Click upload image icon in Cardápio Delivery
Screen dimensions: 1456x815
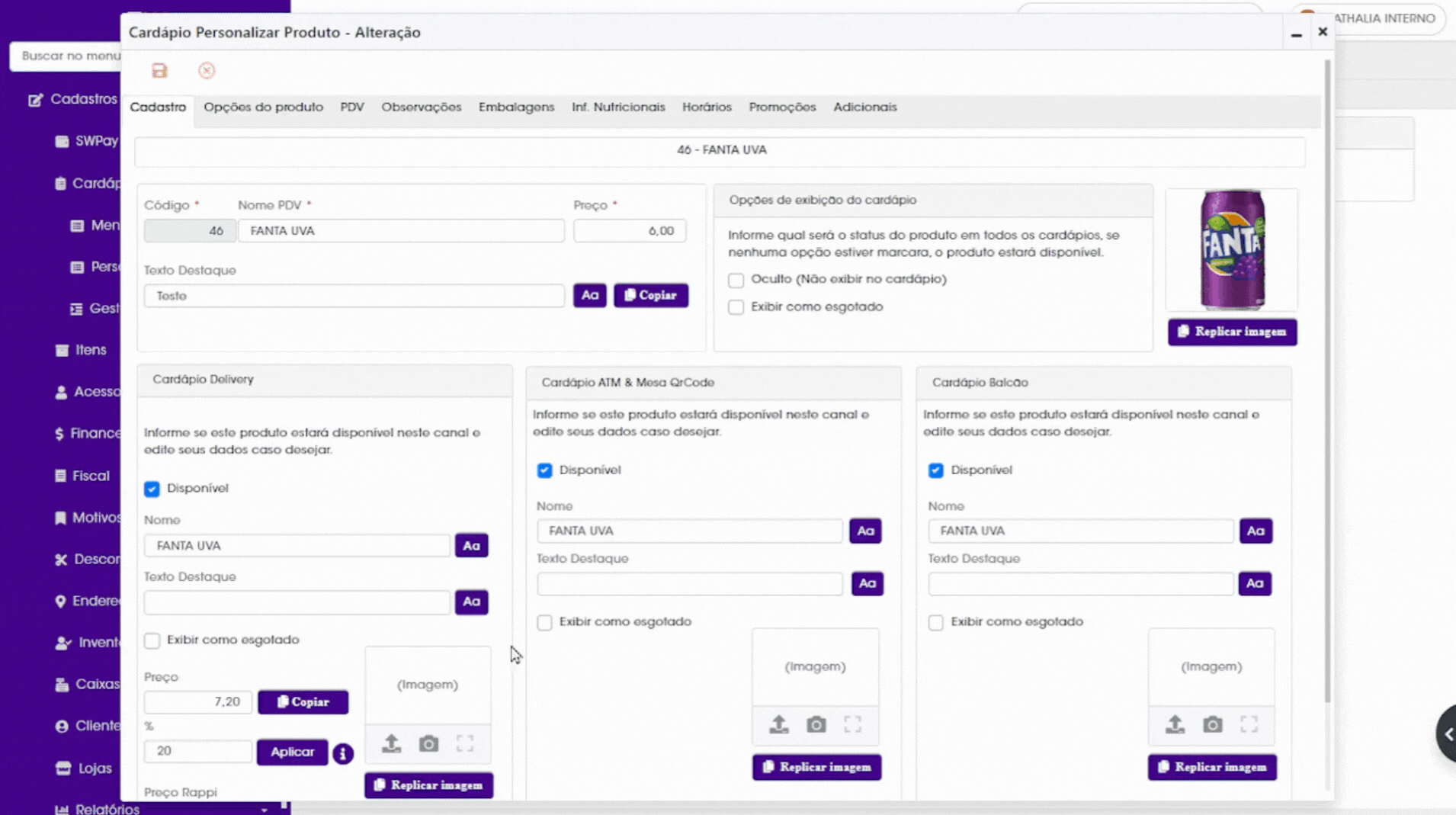[391, 743]
